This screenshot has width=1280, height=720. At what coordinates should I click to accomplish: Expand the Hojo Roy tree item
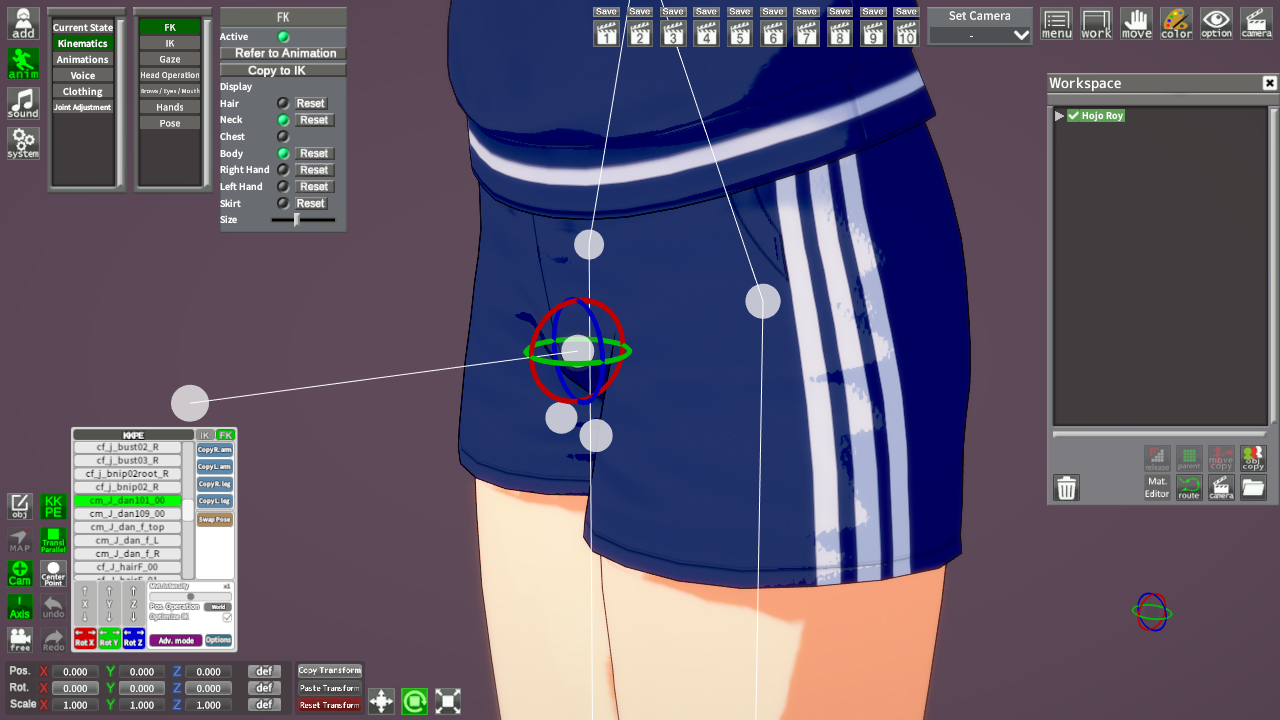click(x=1059, y=116)
